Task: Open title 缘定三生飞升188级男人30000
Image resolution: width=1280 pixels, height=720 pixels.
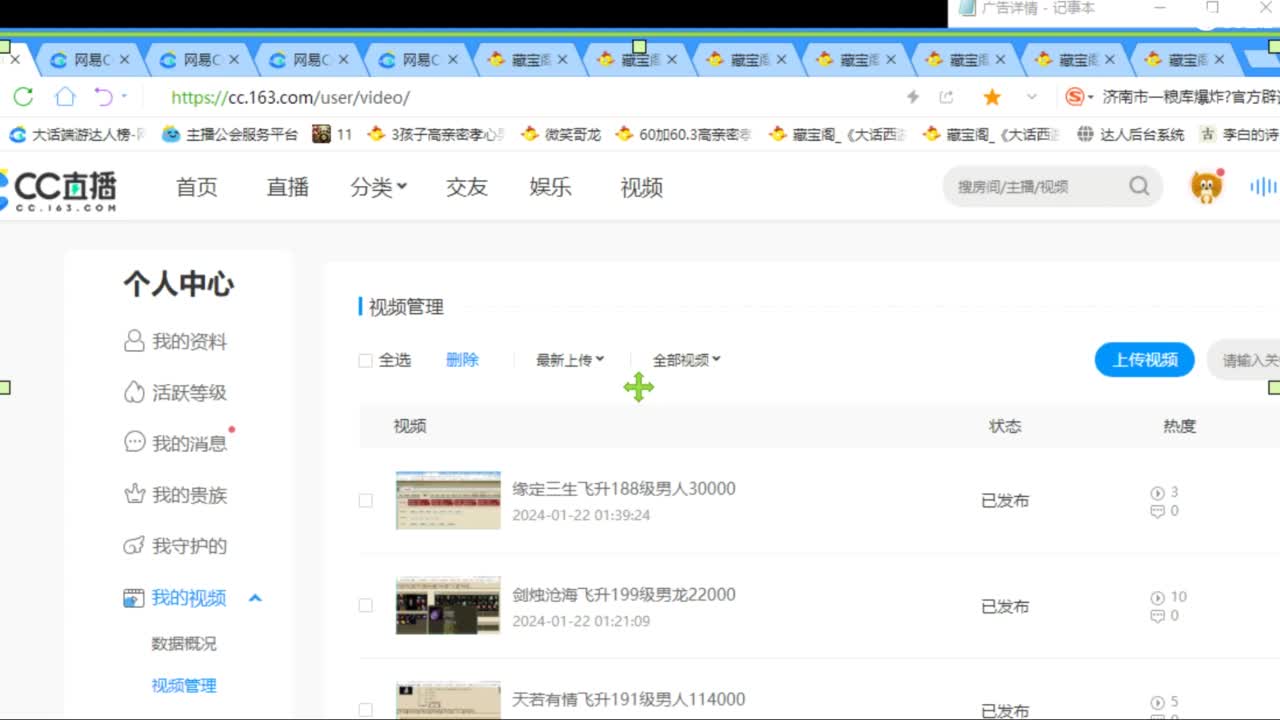Action: [x=624, y=488]
